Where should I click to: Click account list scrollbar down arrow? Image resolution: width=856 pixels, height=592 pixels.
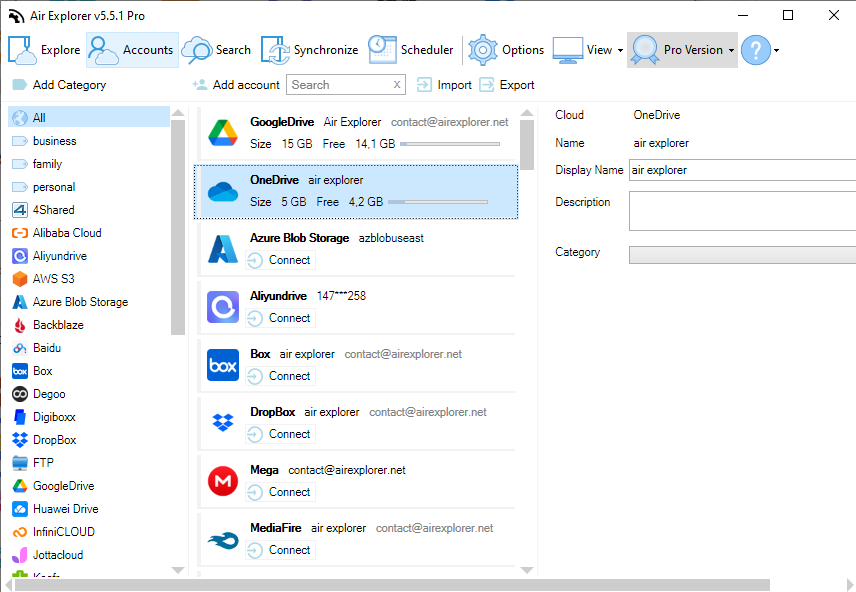point(527,570)
